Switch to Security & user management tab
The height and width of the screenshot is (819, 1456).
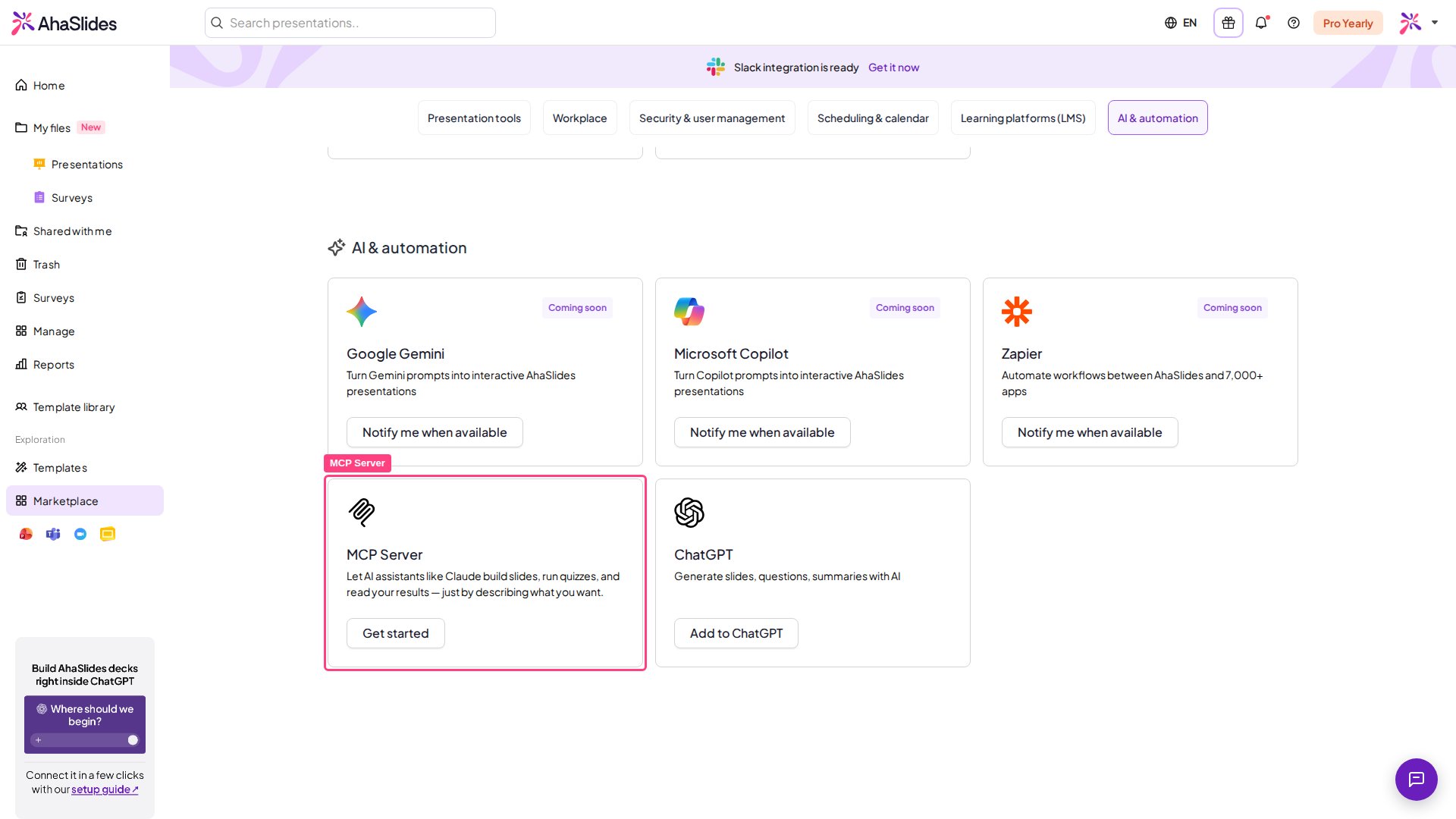(x=712, y=118)
